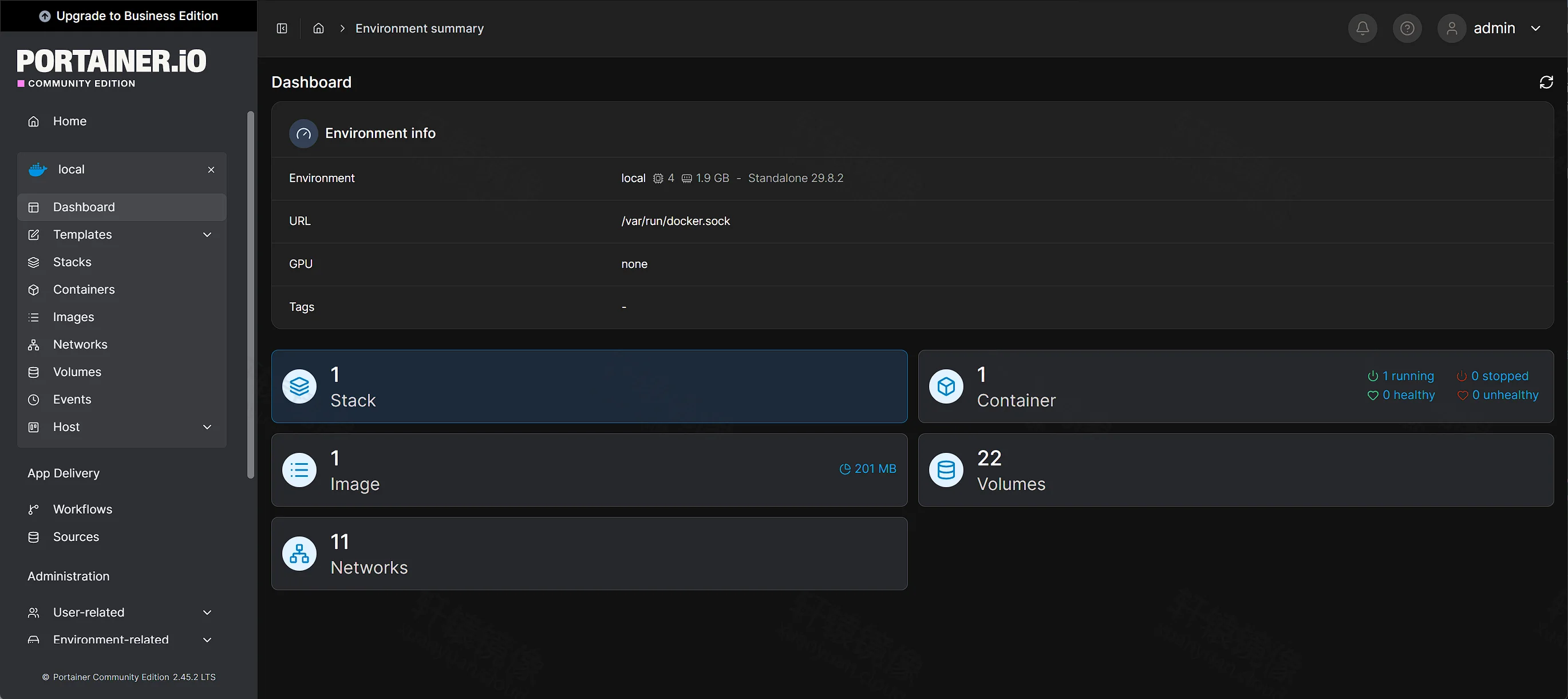Click /var/run/docker.sock URL value

click(675, 221)
